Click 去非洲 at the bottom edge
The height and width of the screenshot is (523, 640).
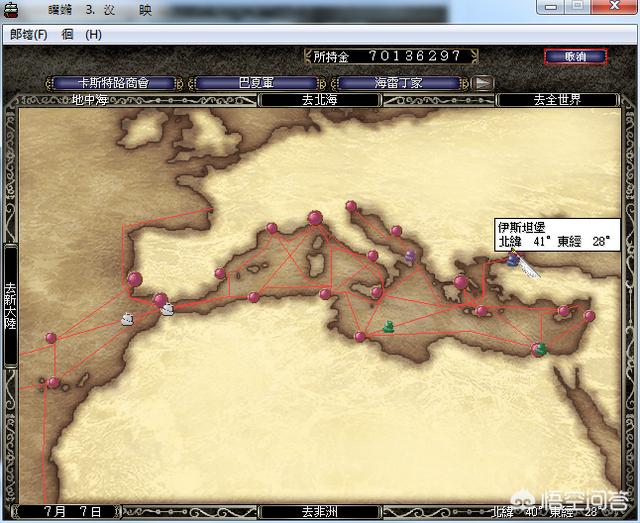point(321,510)
